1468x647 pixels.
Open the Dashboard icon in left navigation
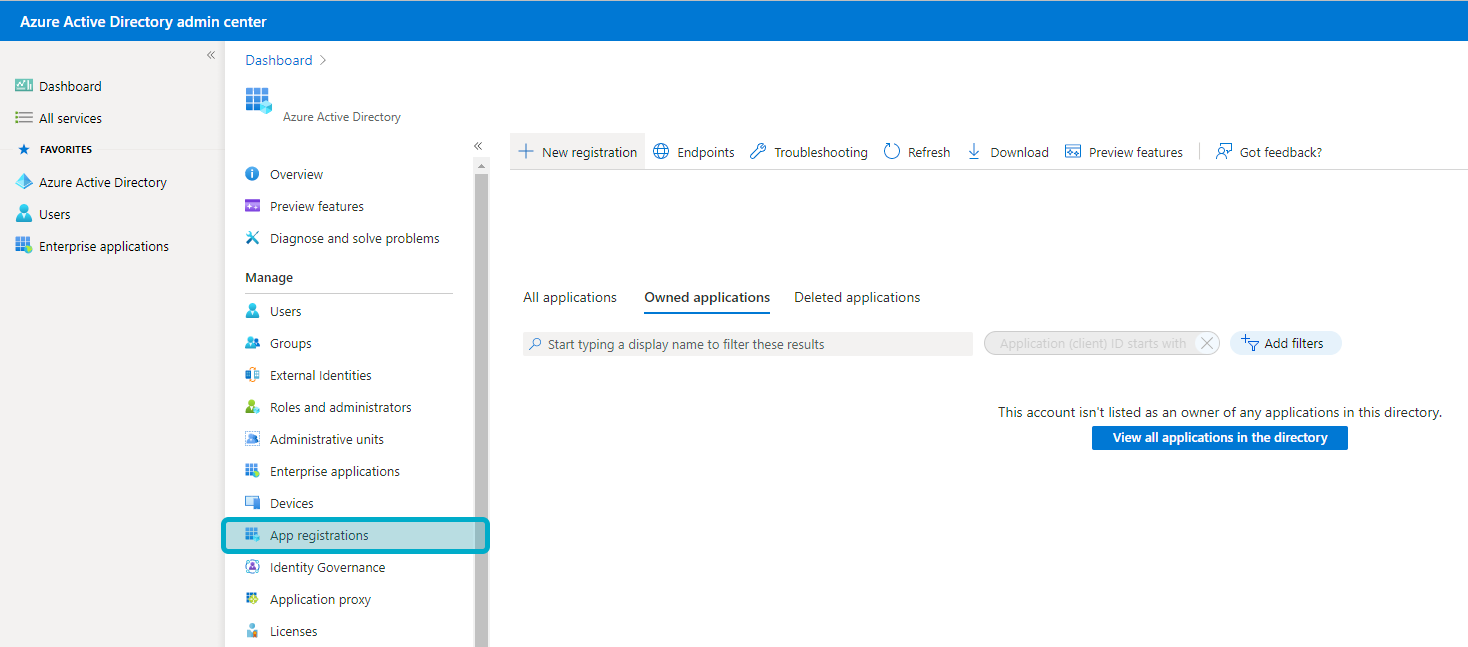point(24,86)
